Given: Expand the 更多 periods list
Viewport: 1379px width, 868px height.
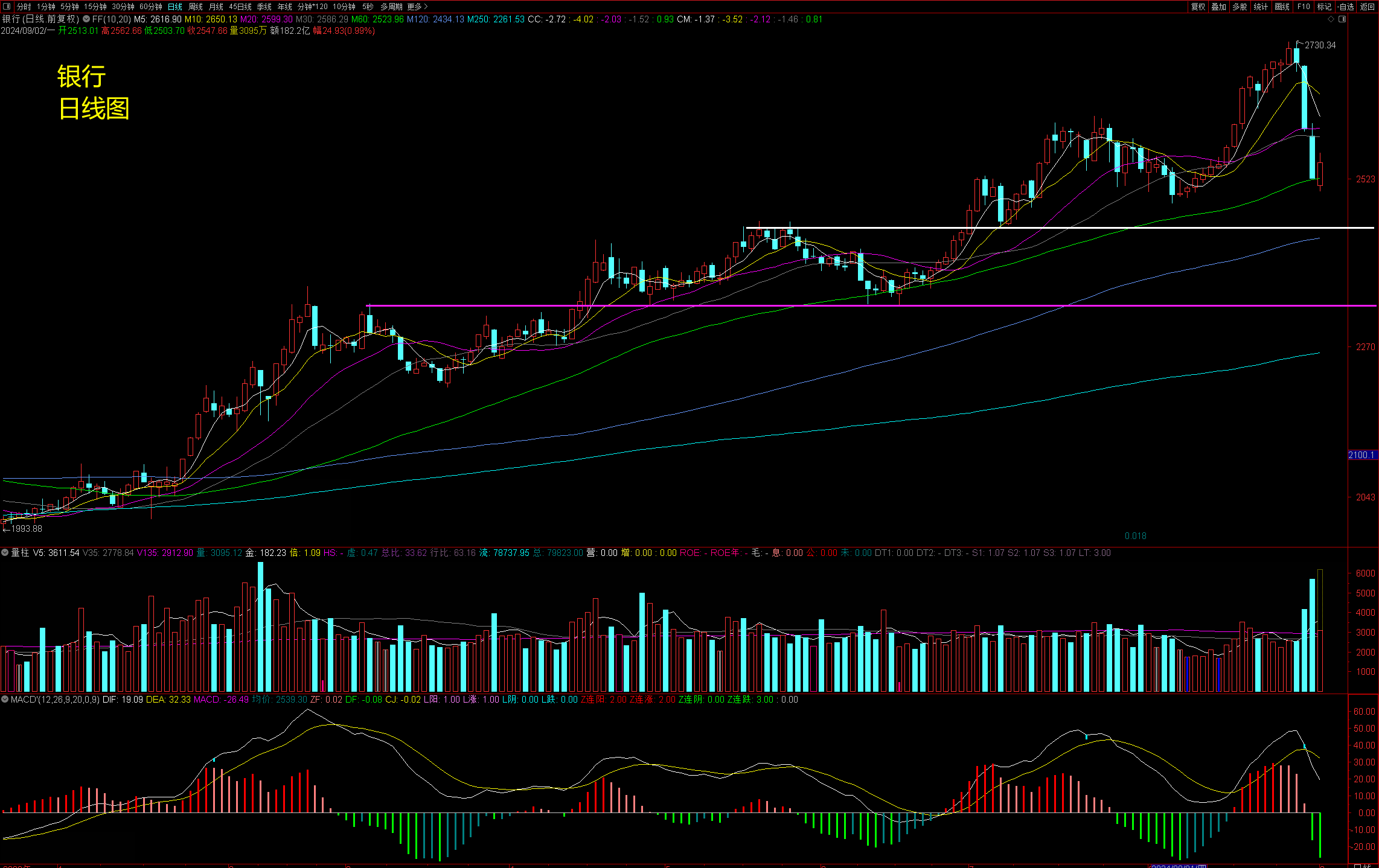Looking at the screenshot, I should (x=417, y=7).
